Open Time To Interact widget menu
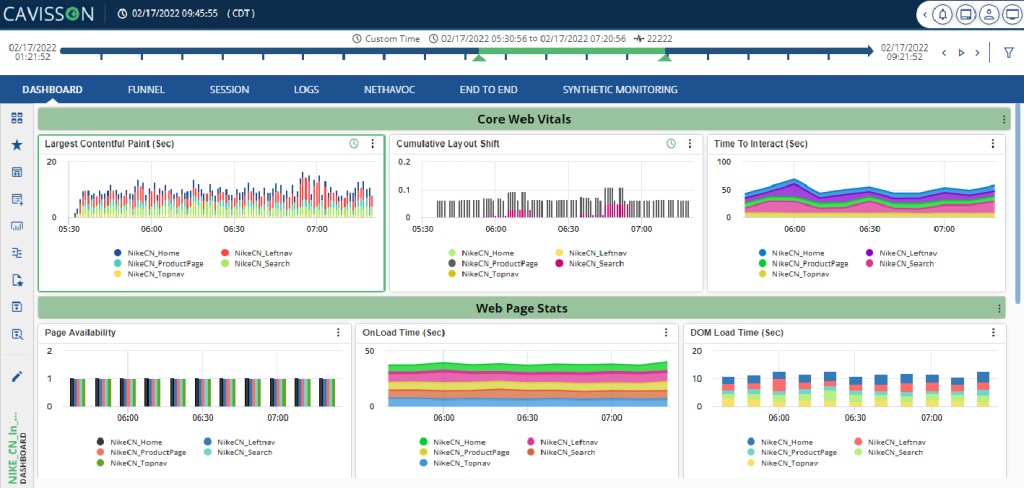 (993, 144)
